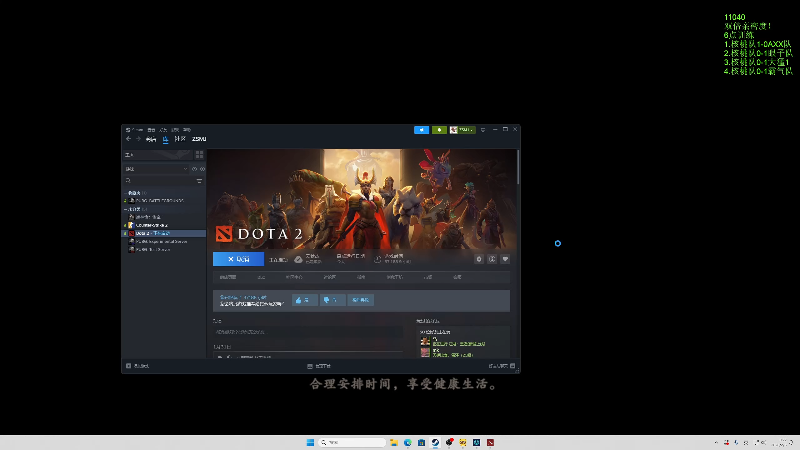This screenshot has height=450, width=800.
Task: Open the Help menu in Steam menu bar
Action: click(x=187, y=130)
